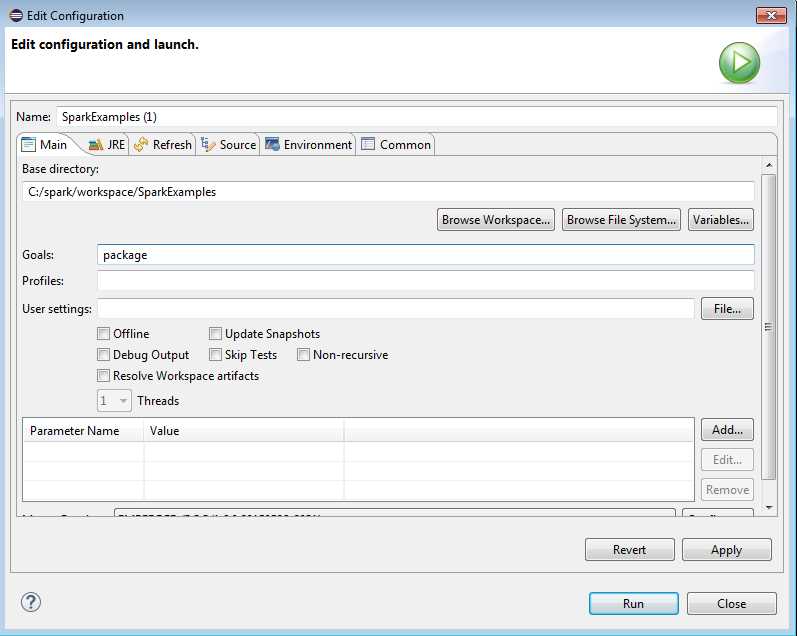Image resolution: width=797 pixels, height=636 pixels.
Task: Click the Profiles input field
Action: [426, 281]
